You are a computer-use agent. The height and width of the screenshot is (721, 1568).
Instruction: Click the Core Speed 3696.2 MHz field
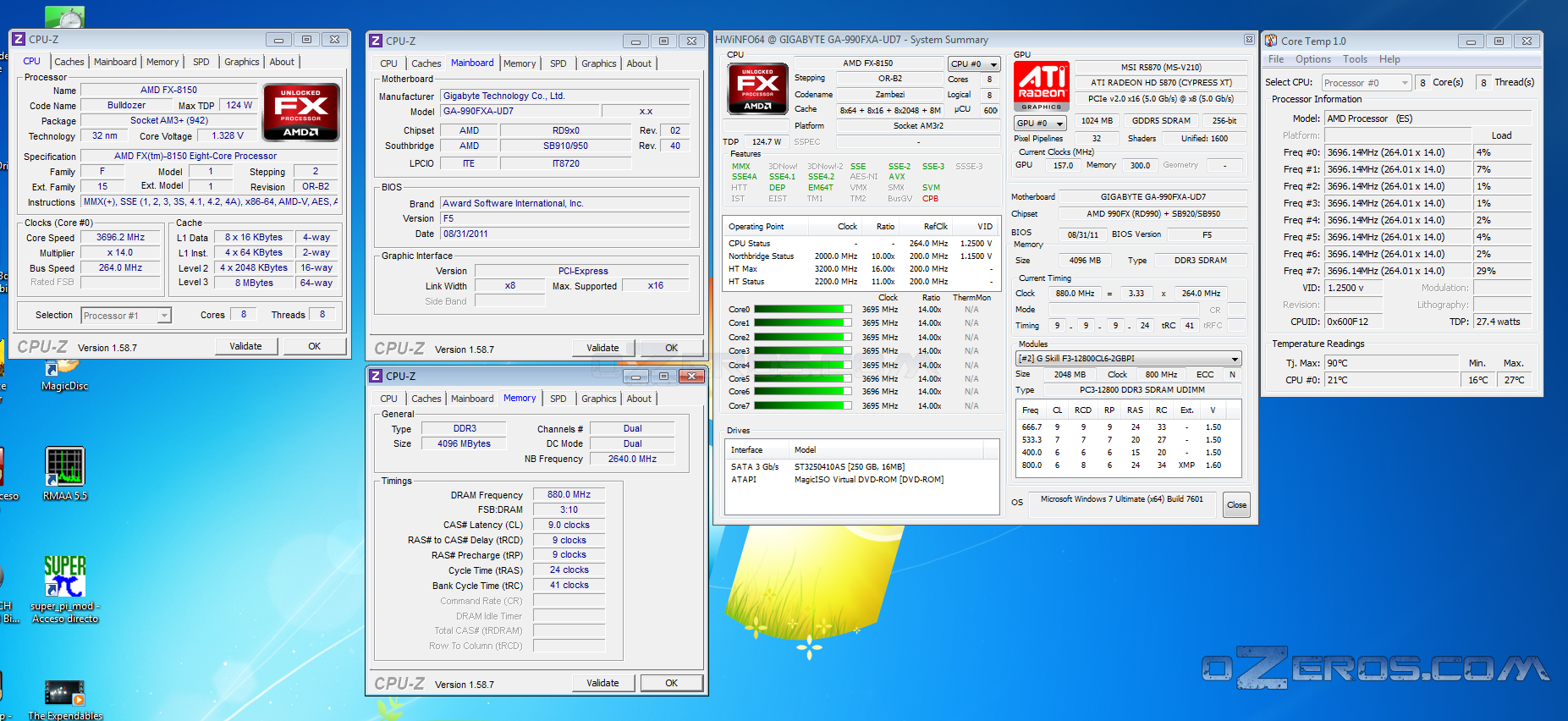point(120,238)
